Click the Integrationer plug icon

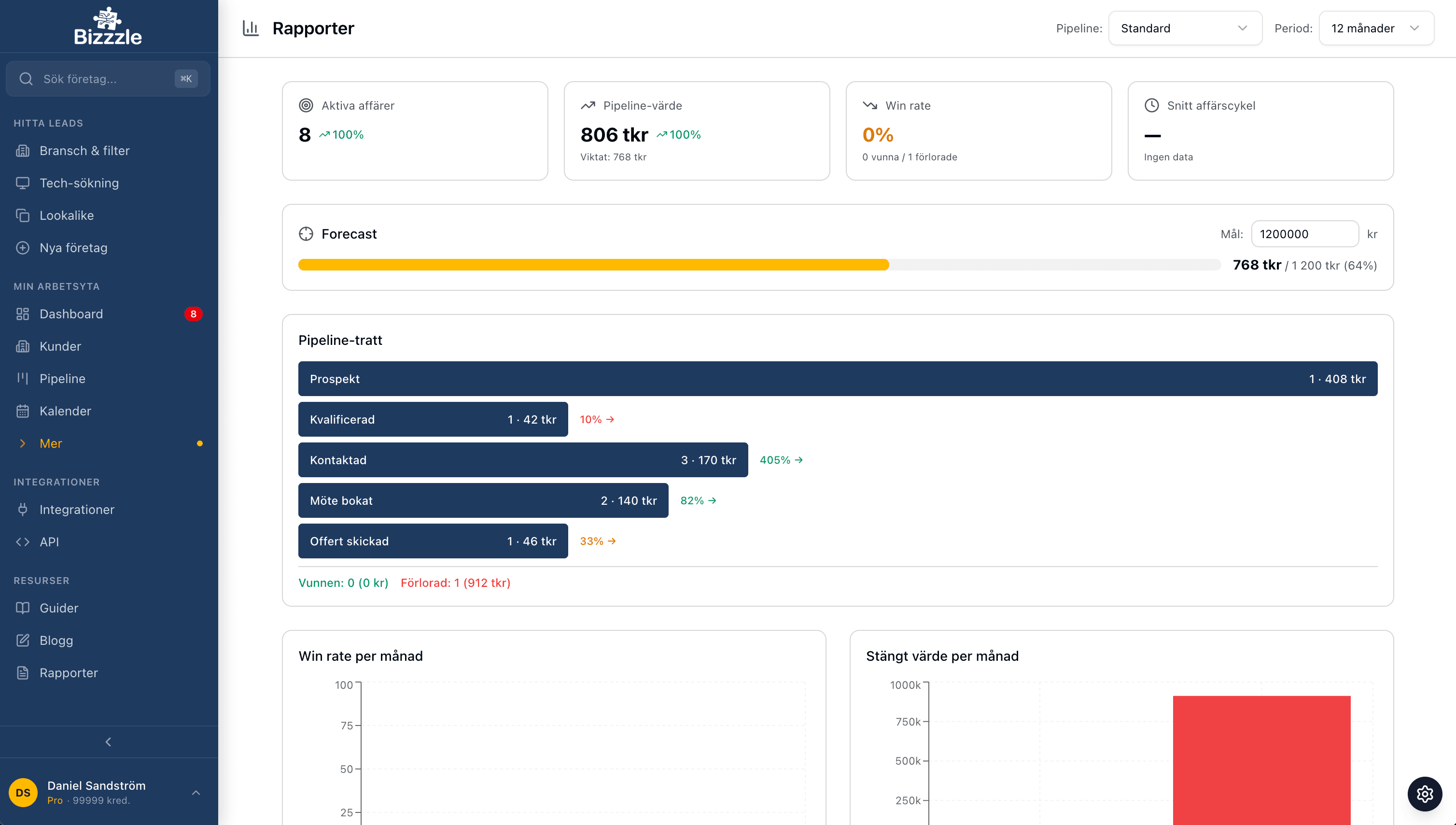[23, 510]
